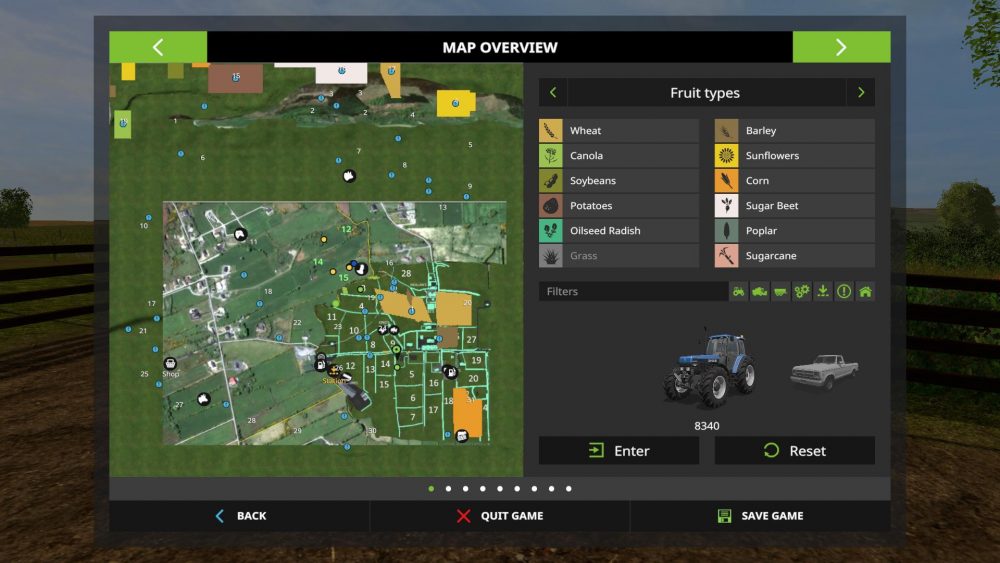Viewport: 1000px width, 563px height.
Task: Click the Wheat crop icon swatch
Action: 550,131
